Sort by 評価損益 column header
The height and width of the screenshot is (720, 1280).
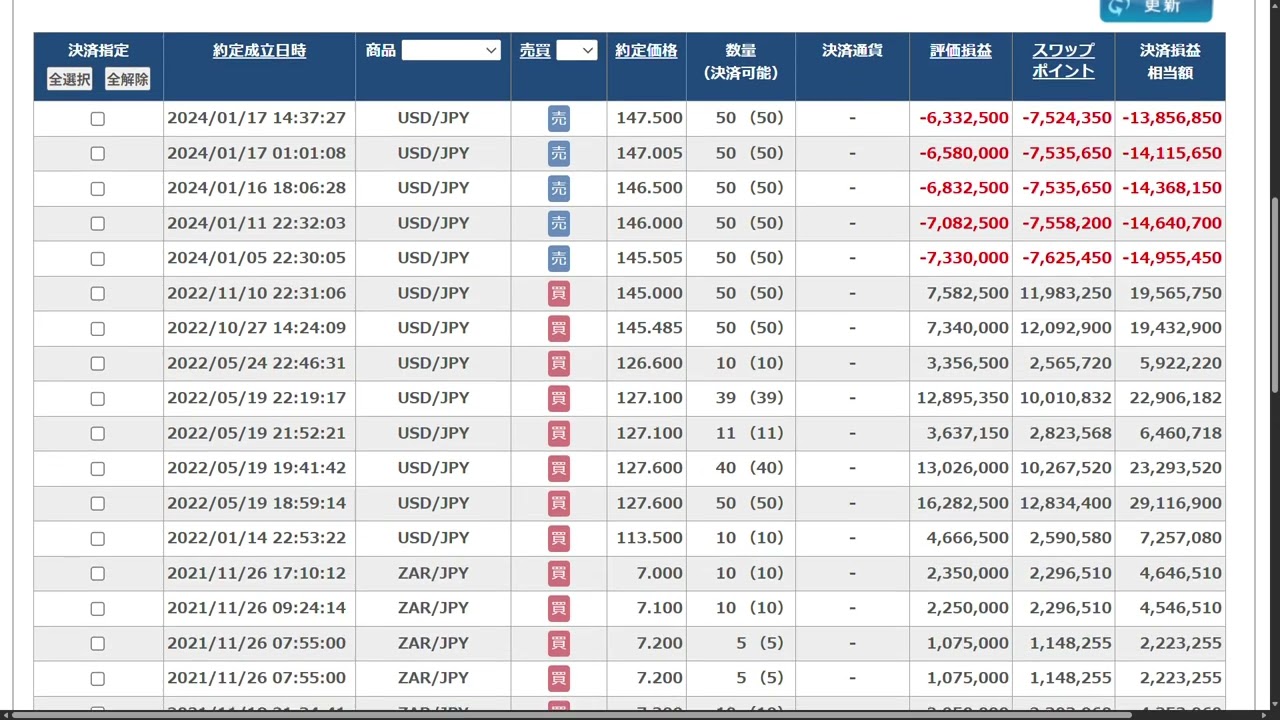pyautogui.click(x=960, y=50)
